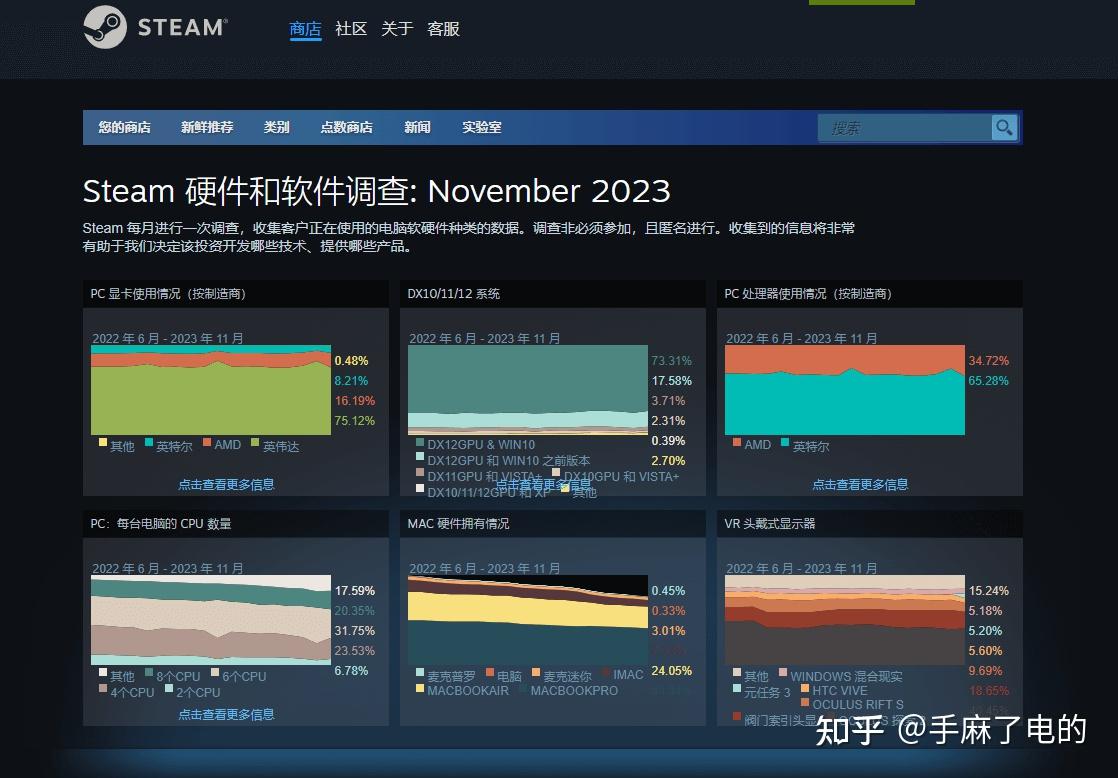Screen dimensions: 1118x778
Task: Open the 商店 menu
Action: [x=305, y=30]
